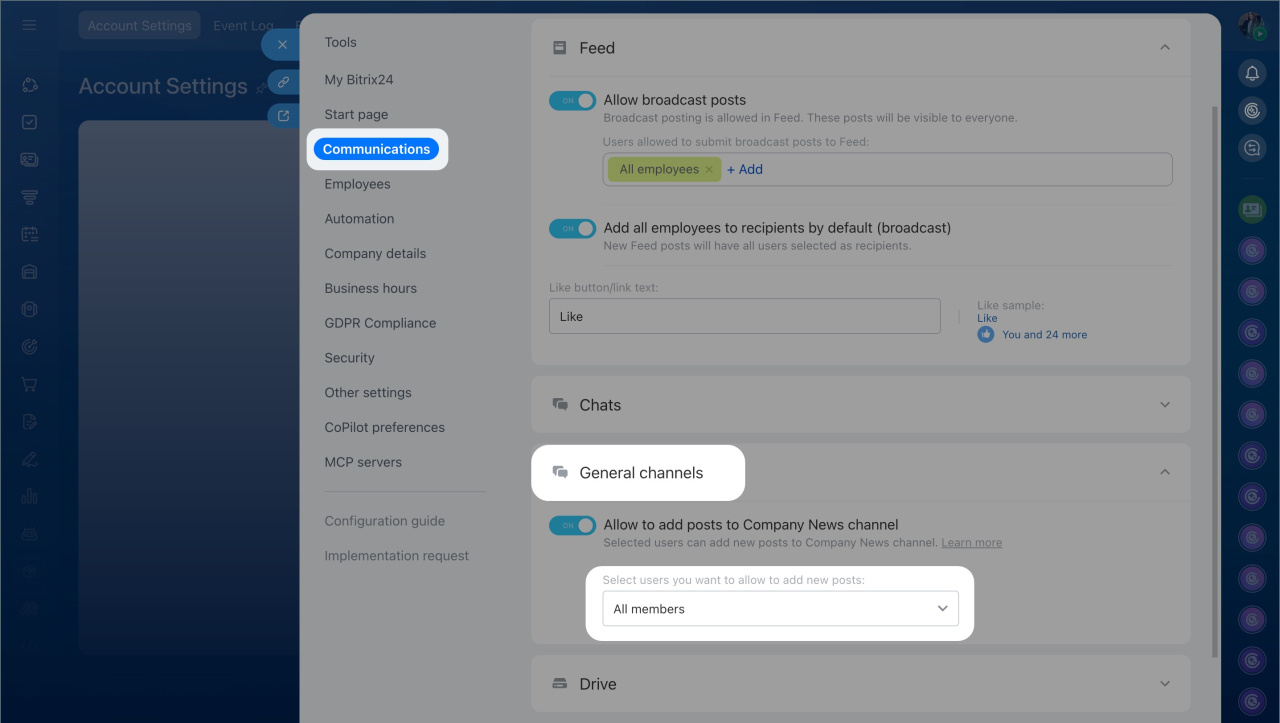Click the open in new window icon

pyautogui.click(x=284, y=116)
